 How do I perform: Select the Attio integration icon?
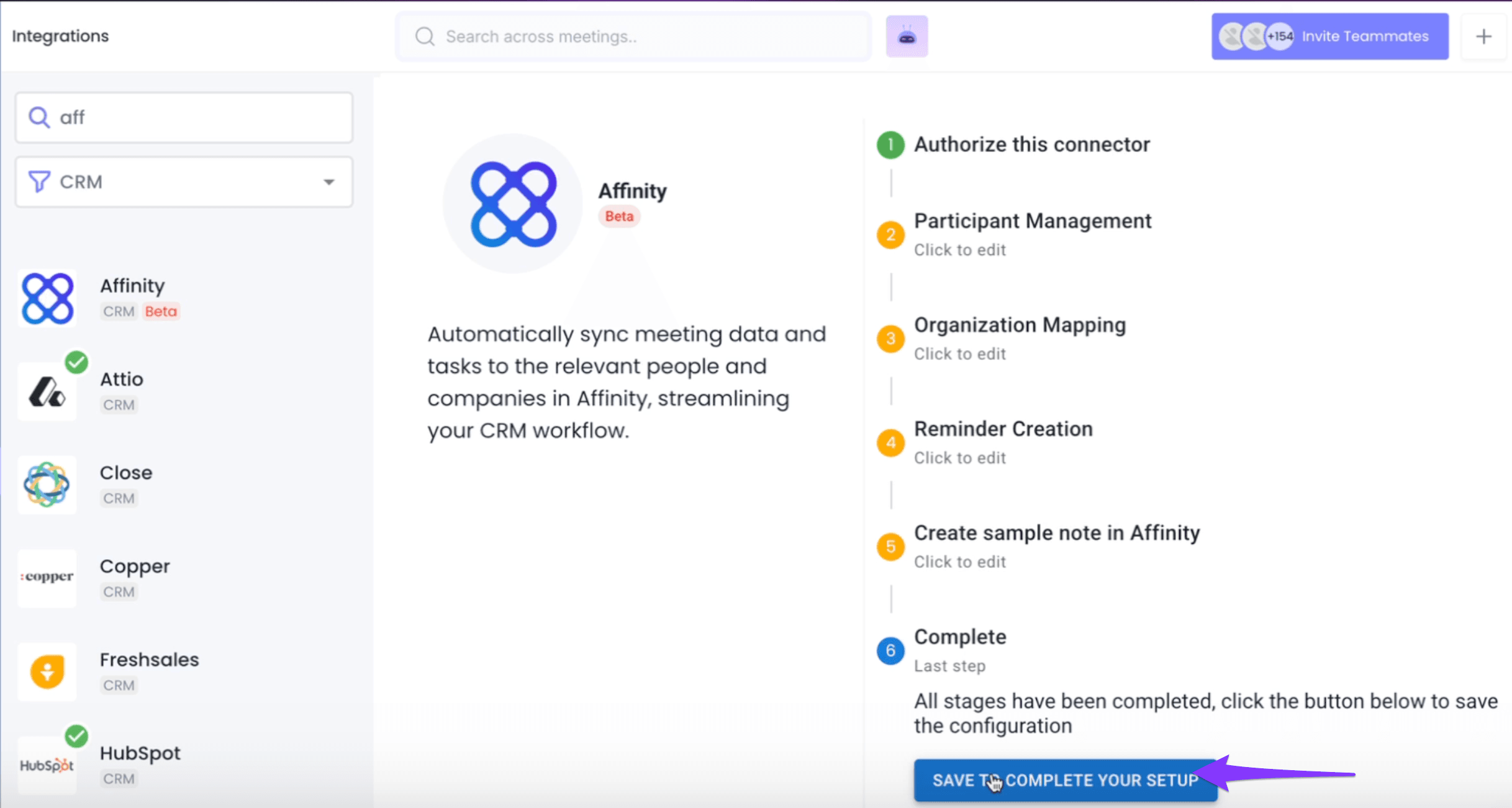pyautogui.click(x=47, y=392)
